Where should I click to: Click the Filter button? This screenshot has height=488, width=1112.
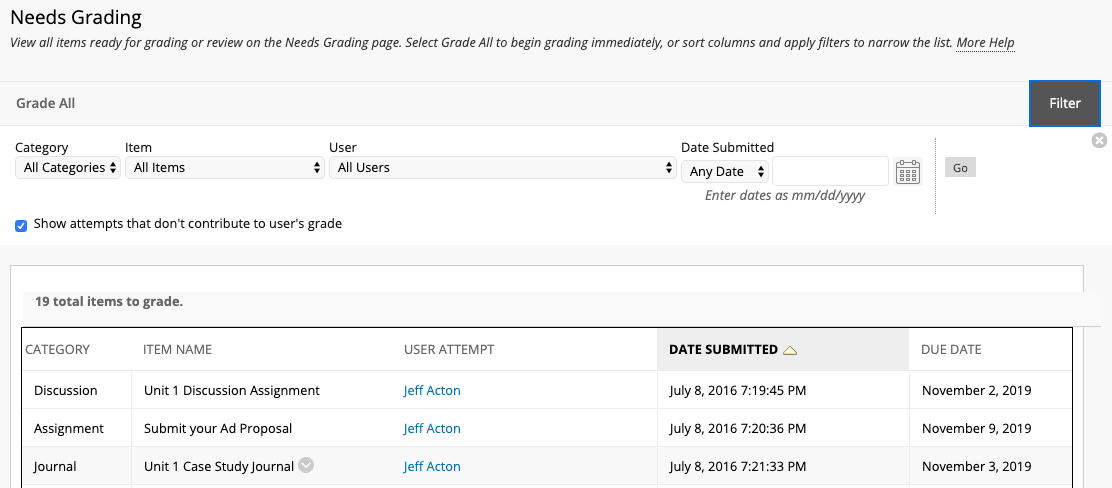coord(1064,104)
